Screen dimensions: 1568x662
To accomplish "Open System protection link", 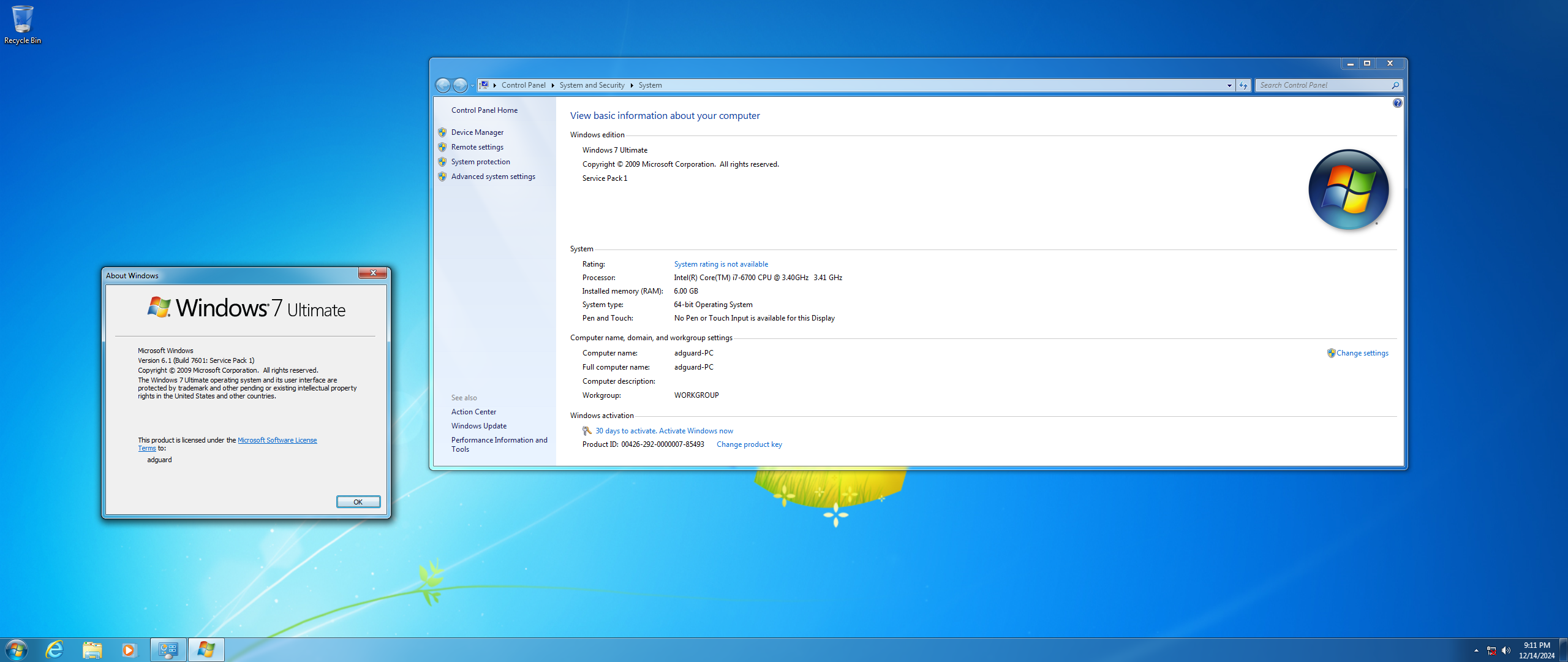I will tap(480, 162).
